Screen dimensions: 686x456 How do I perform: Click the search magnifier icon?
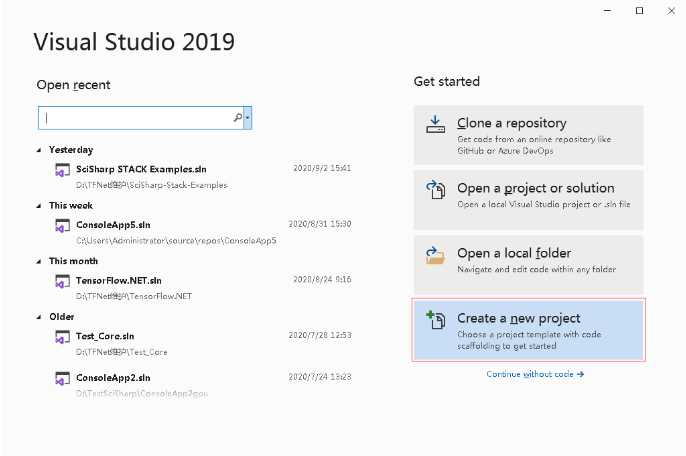(x=238, y=118)
